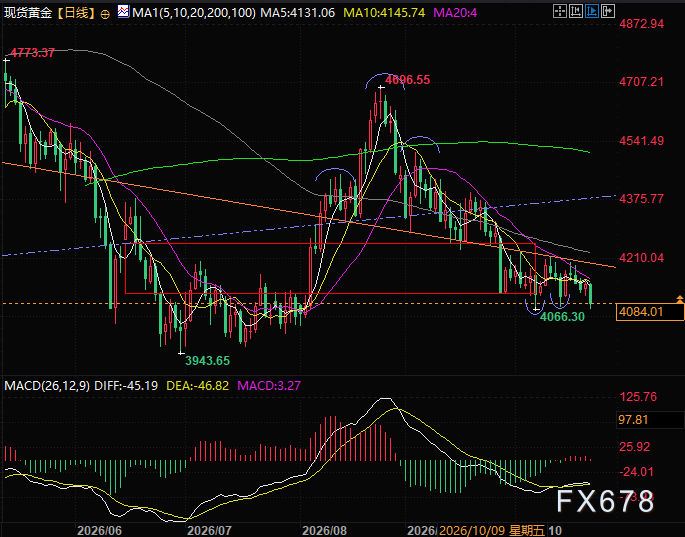Click the 4066.30 low price label
This screenshot has width=685, height=537.
pyautogui.click(x=562, y=317)
